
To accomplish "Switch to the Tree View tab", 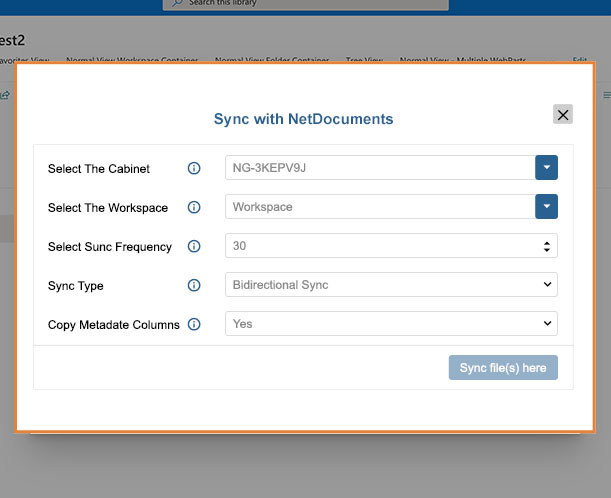I will [x=364, y=60].
